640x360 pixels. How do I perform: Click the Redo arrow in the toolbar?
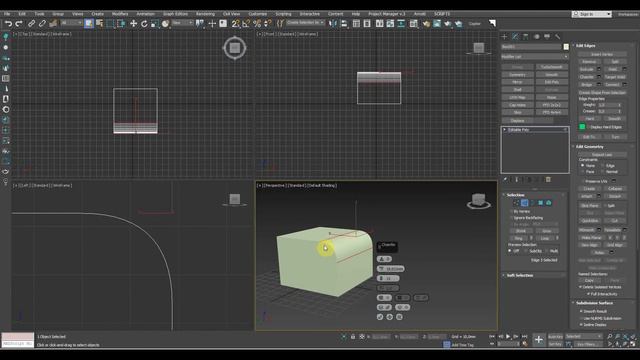[x=19, y=24]
